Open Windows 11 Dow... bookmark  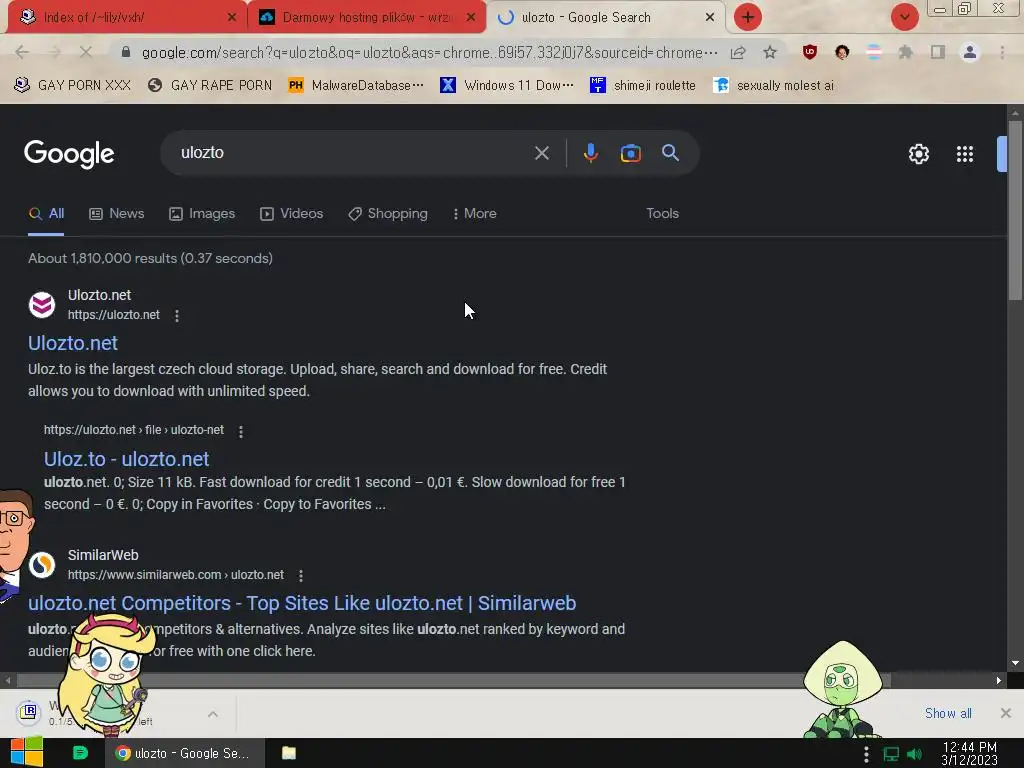507,86
